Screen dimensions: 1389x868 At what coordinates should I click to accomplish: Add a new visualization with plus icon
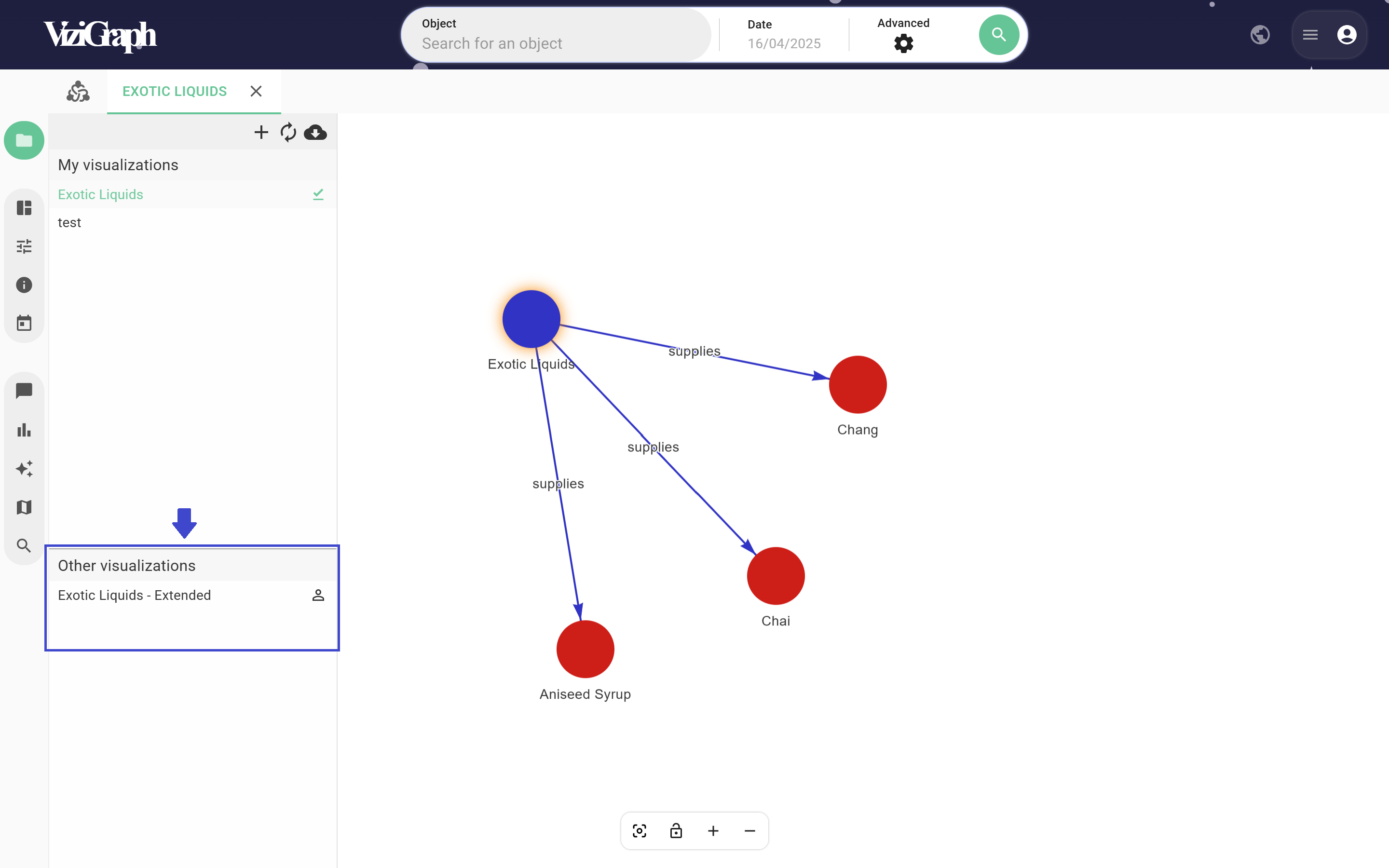click(261, 133)
